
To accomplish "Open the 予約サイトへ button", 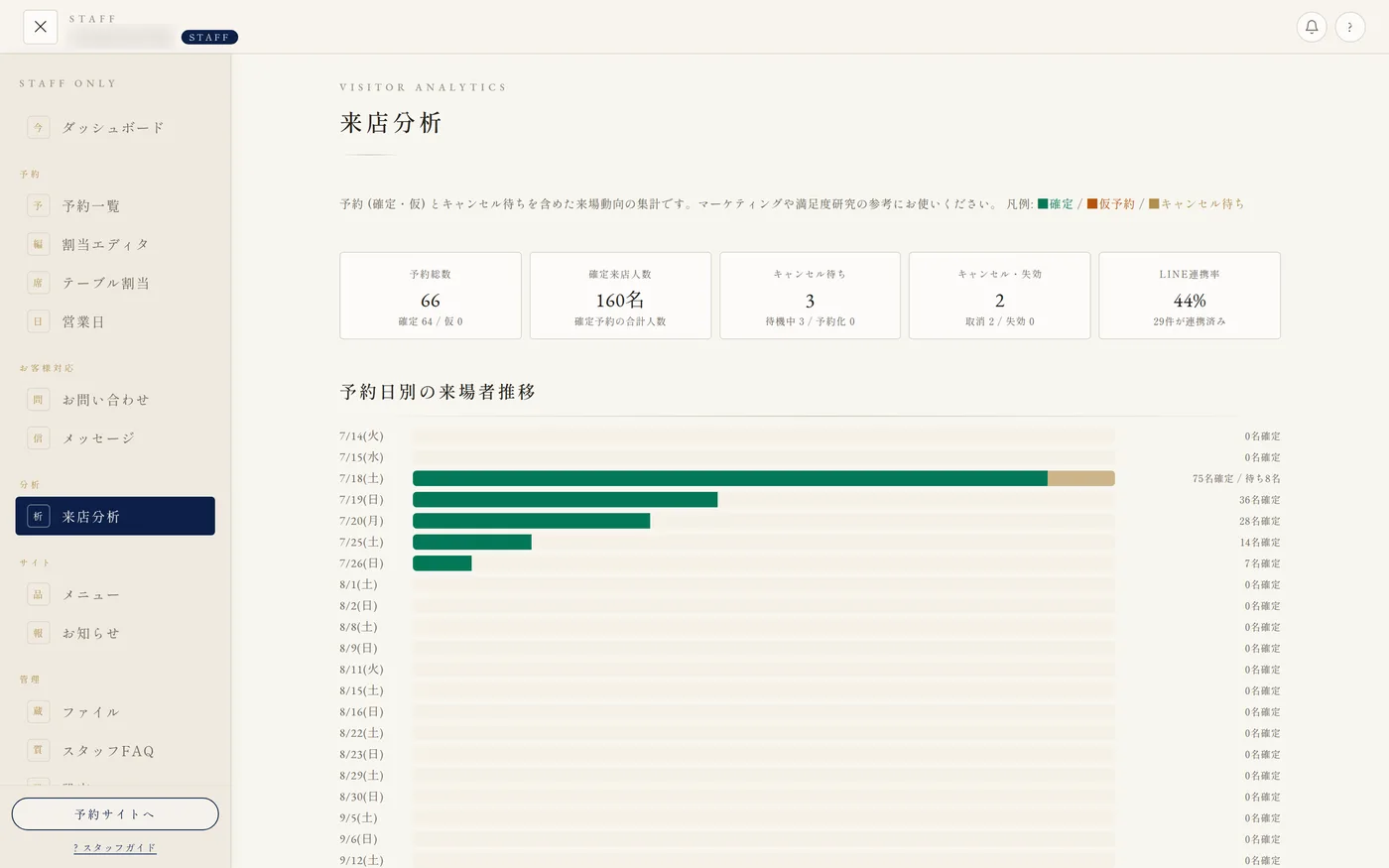I will coord(115,814).
